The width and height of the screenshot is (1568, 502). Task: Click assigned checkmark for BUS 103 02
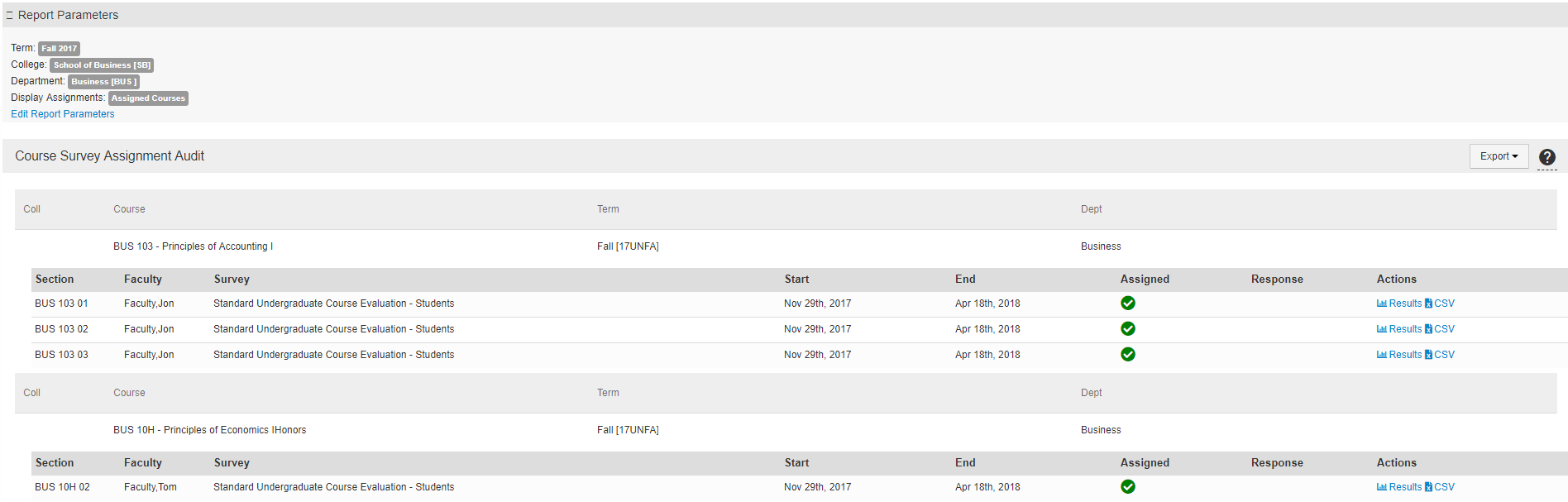[x=1128, y=329]
